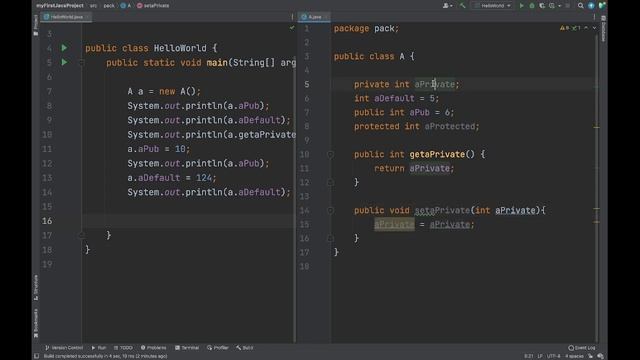
Task: Click class A breadcrumb
Action: [126, 6]
